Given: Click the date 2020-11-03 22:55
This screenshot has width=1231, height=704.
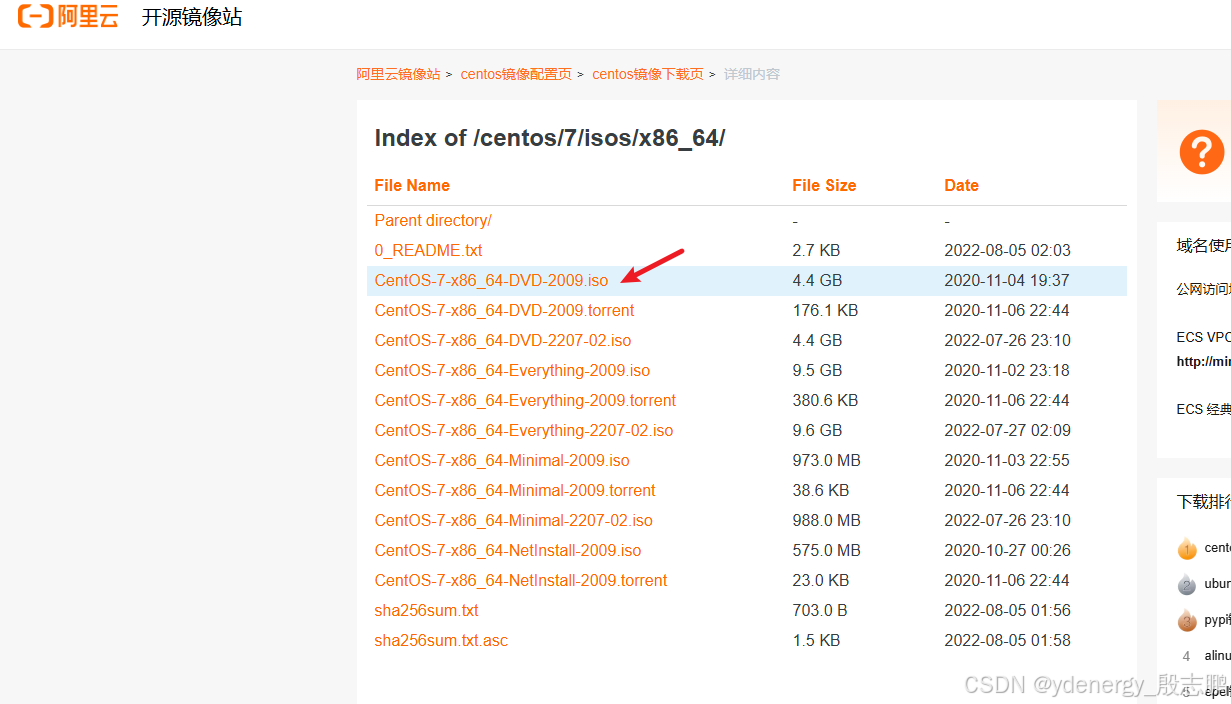Looking at the screenshot, I should coord(1007,460).
